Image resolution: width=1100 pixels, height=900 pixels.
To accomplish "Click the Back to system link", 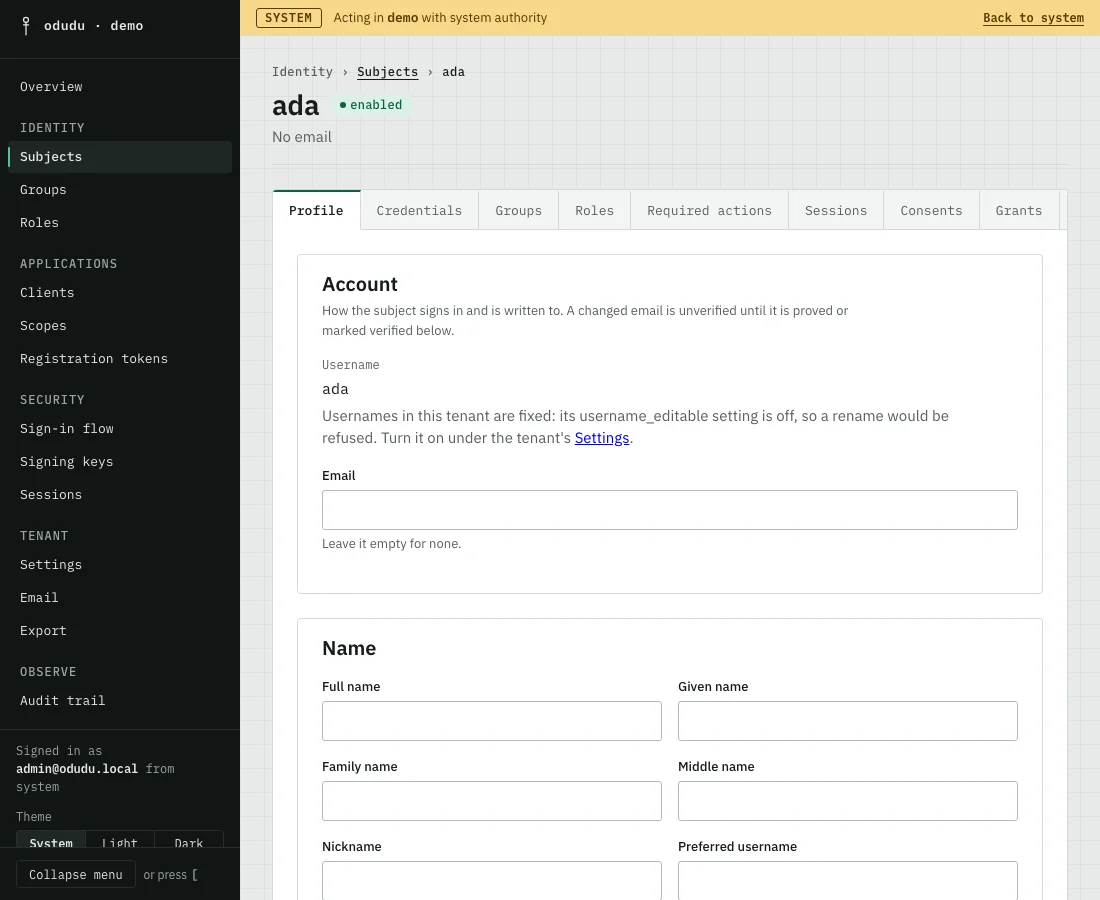I will point(1033,18).
